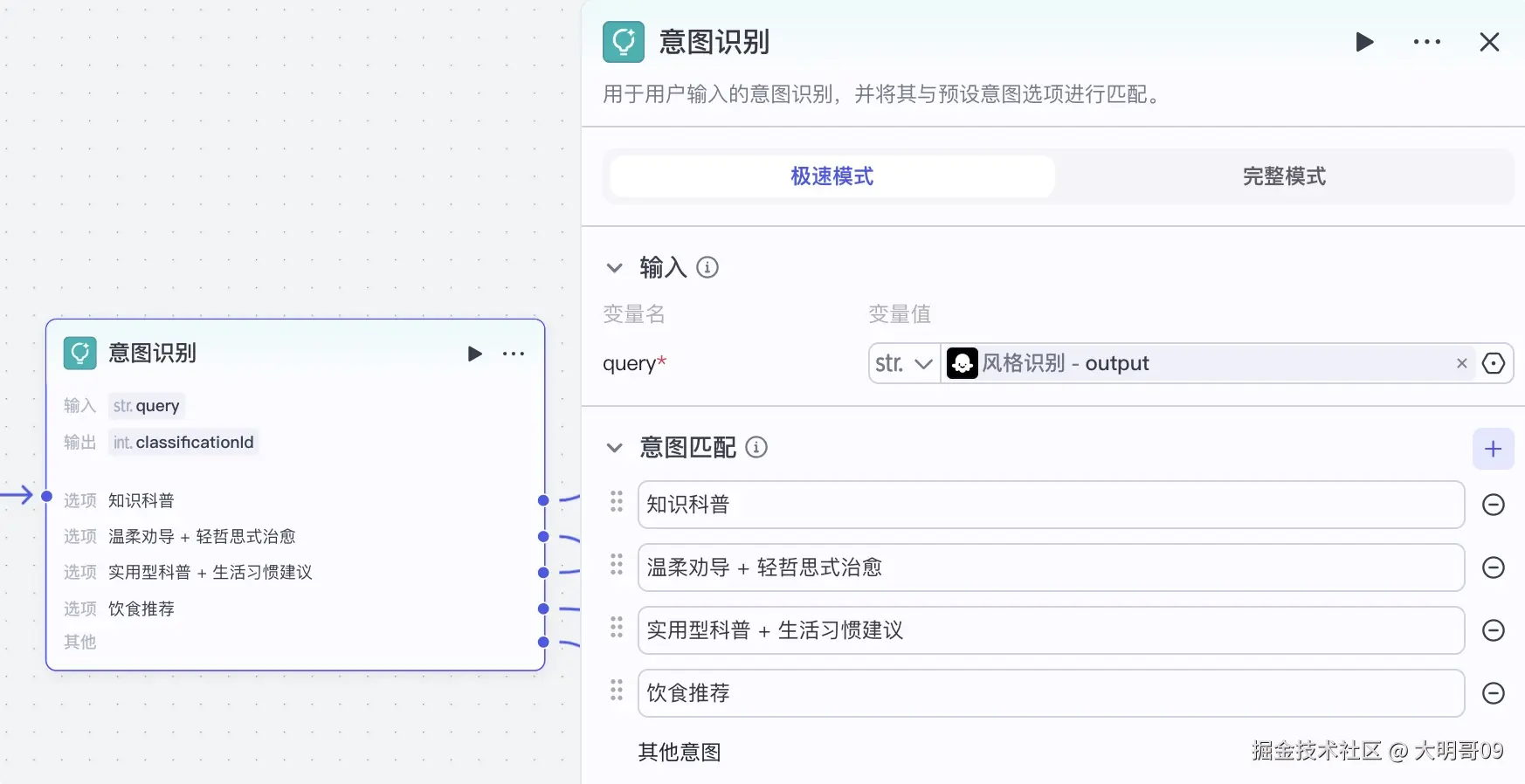Viewport: 1525px width, 784px height.
Task: Show info tooltip for 意图匹配
Action: pyautogui.click(x=756, y=447)
